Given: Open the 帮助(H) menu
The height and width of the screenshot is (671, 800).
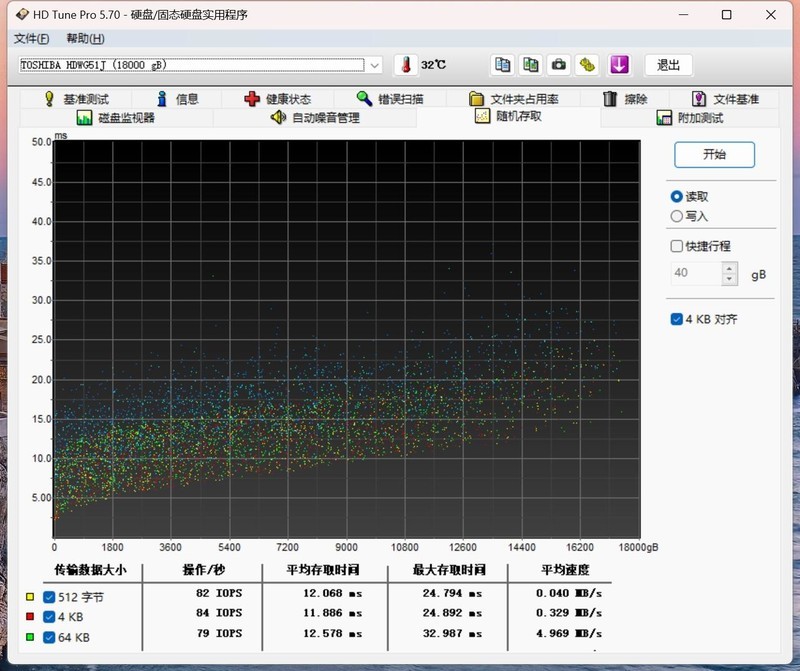Looking at the screenshot, I should [85, 39].
